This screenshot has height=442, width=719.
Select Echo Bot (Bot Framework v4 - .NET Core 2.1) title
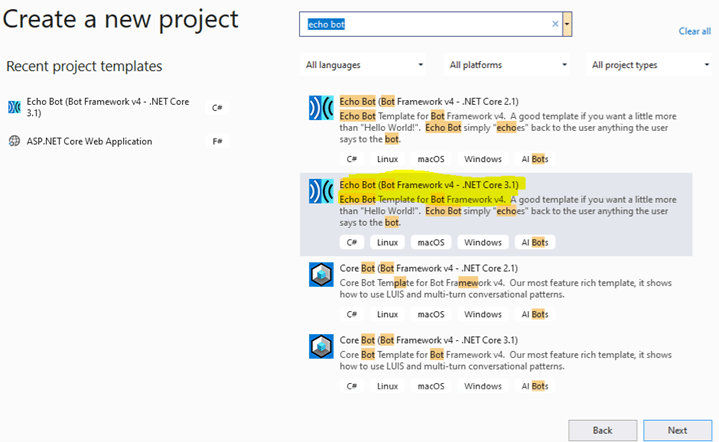[429, 101]
